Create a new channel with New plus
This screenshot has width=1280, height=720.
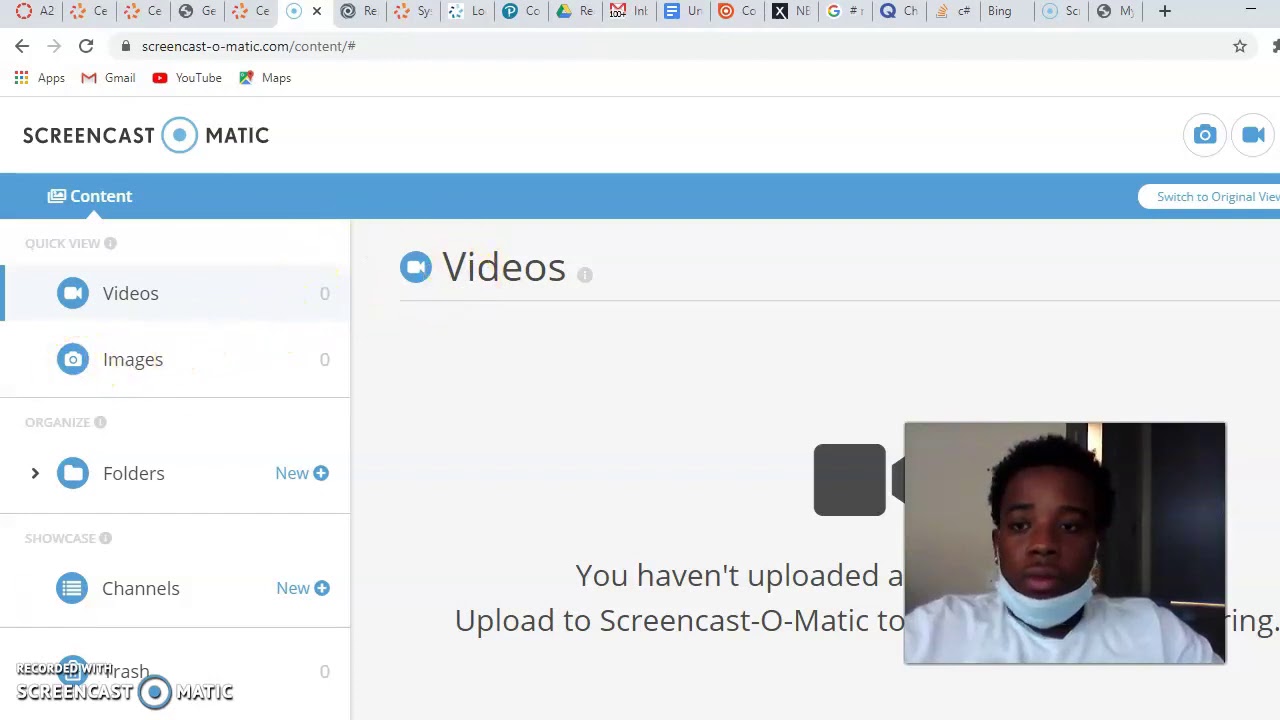[303, 588]
